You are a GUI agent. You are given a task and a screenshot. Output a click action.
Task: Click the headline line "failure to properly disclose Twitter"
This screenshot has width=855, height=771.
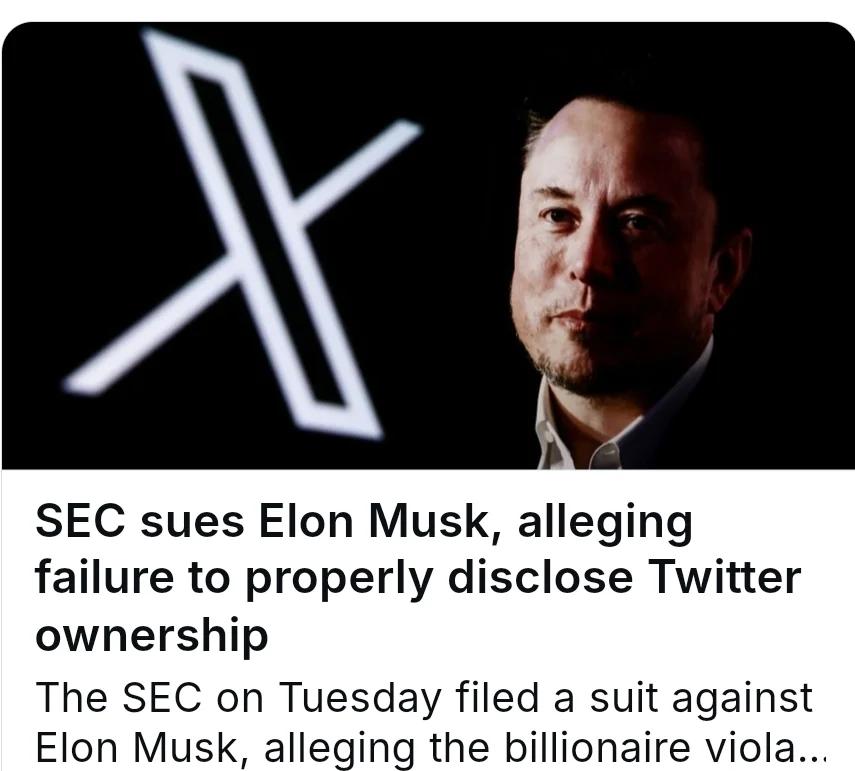[x=418, y=579]
